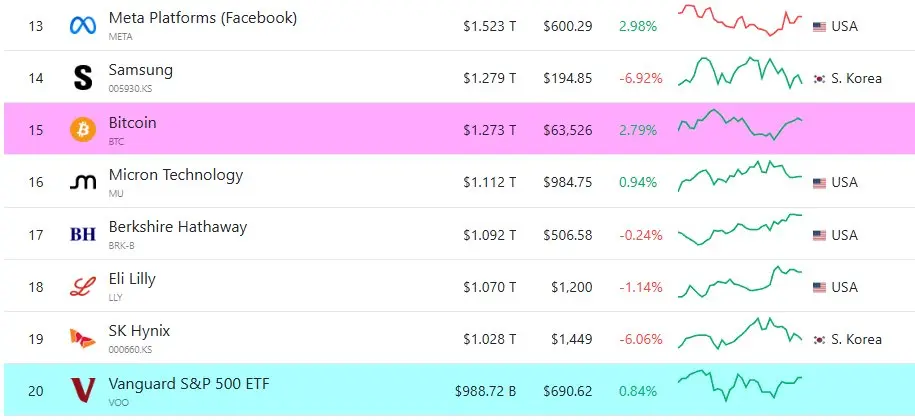This screenshot has height=420, width=915.
Task: Click the S. Korea flag in Samsung row
Action: point(819,78)
